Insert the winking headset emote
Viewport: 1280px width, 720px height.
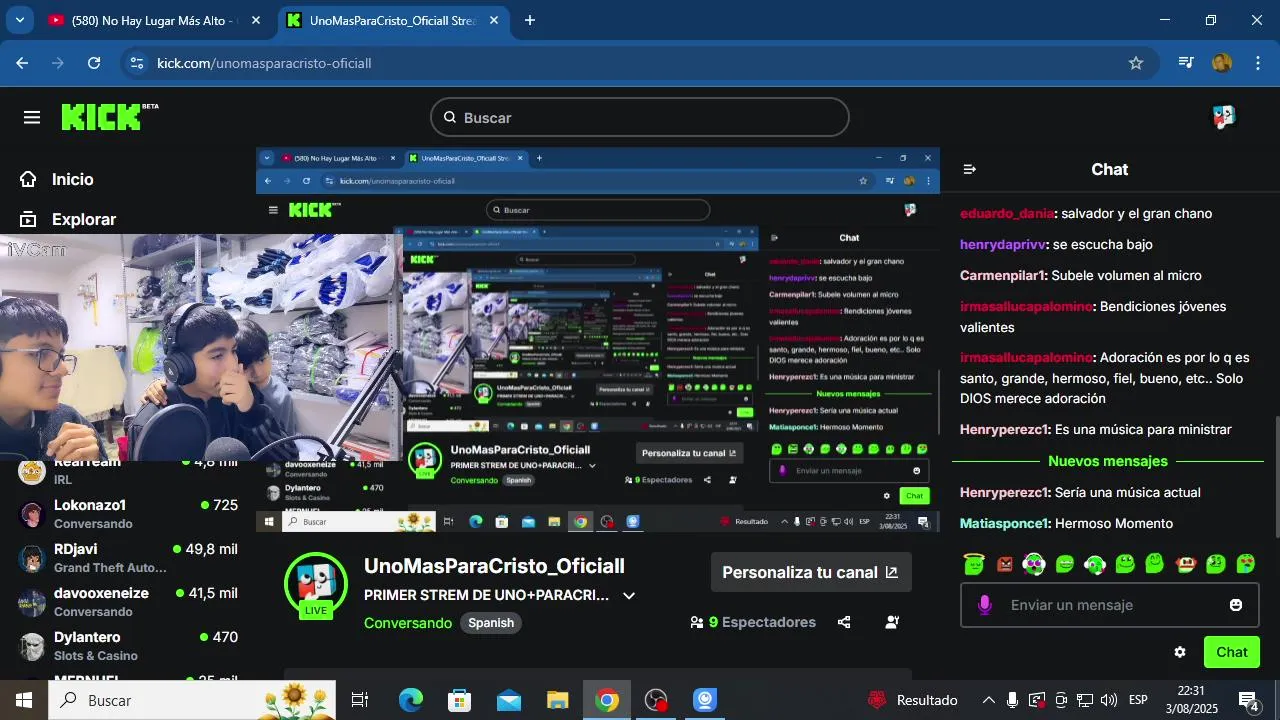pyautogui.click(x=1095, y=564)
